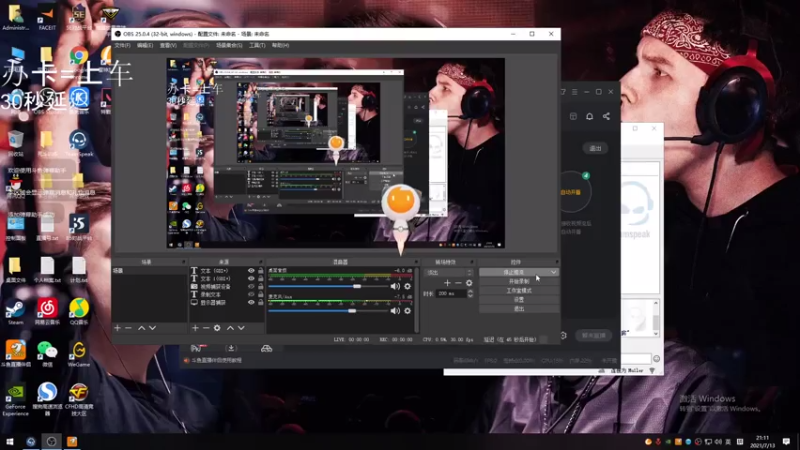Viewport: 800px width, 450px height.
Task: Open the Steam desktop shortcut
Action: pyautogui.click(x=15, y=312)
